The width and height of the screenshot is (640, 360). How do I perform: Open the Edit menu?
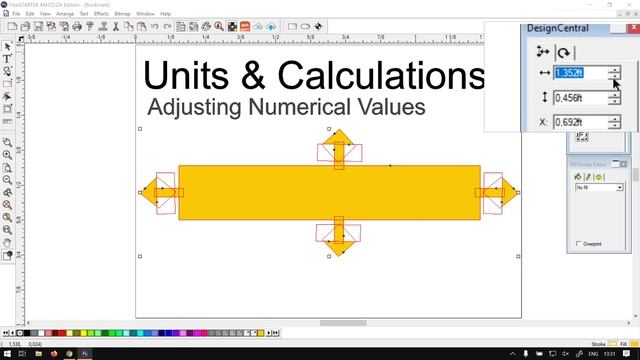[x=30, y=14]
